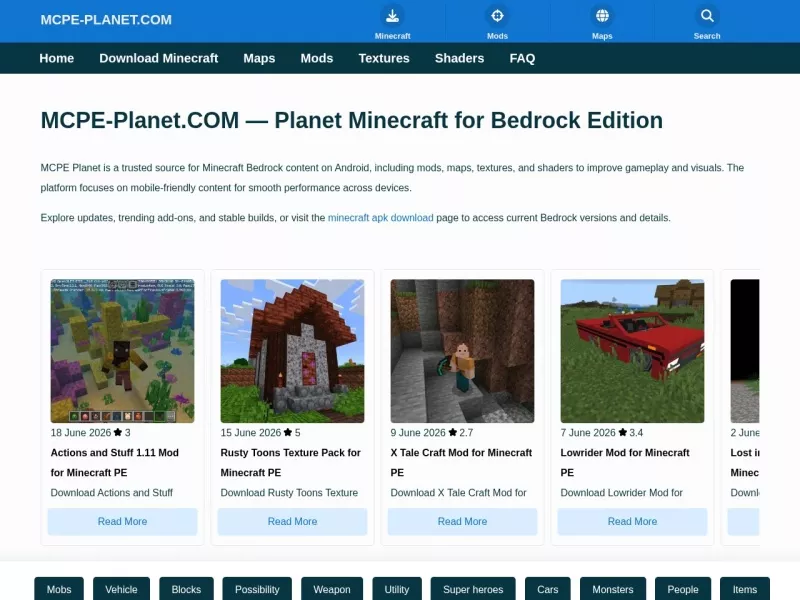The height and width of the screenshot is (600, 800).
Task: Select the Possibility category tag
Action: pos(257,589)
